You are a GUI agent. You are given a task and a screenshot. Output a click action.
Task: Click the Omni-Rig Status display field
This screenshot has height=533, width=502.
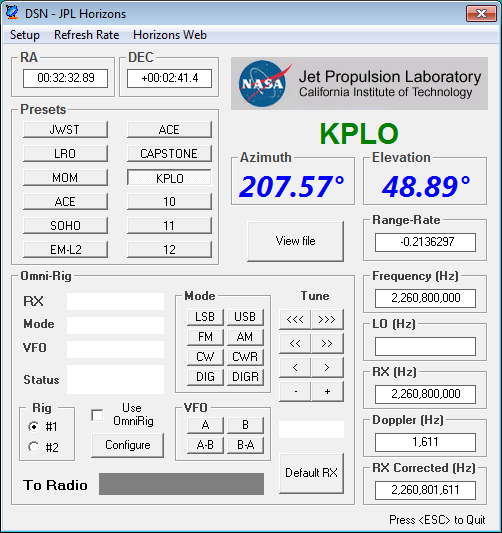[115, 379]
